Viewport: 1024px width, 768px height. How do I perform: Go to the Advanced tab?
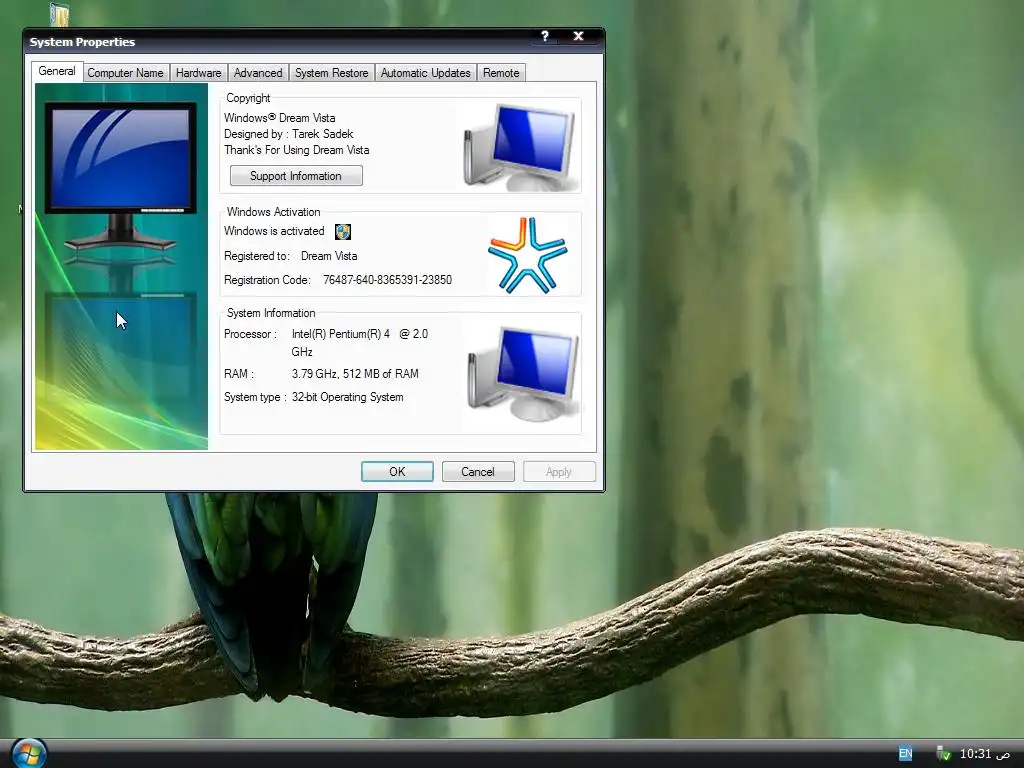tap(258, 73)
